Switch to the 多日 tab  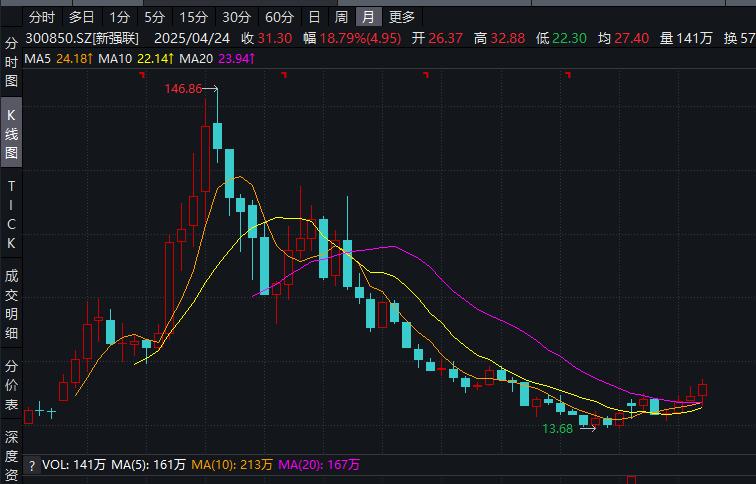(82, 17)
